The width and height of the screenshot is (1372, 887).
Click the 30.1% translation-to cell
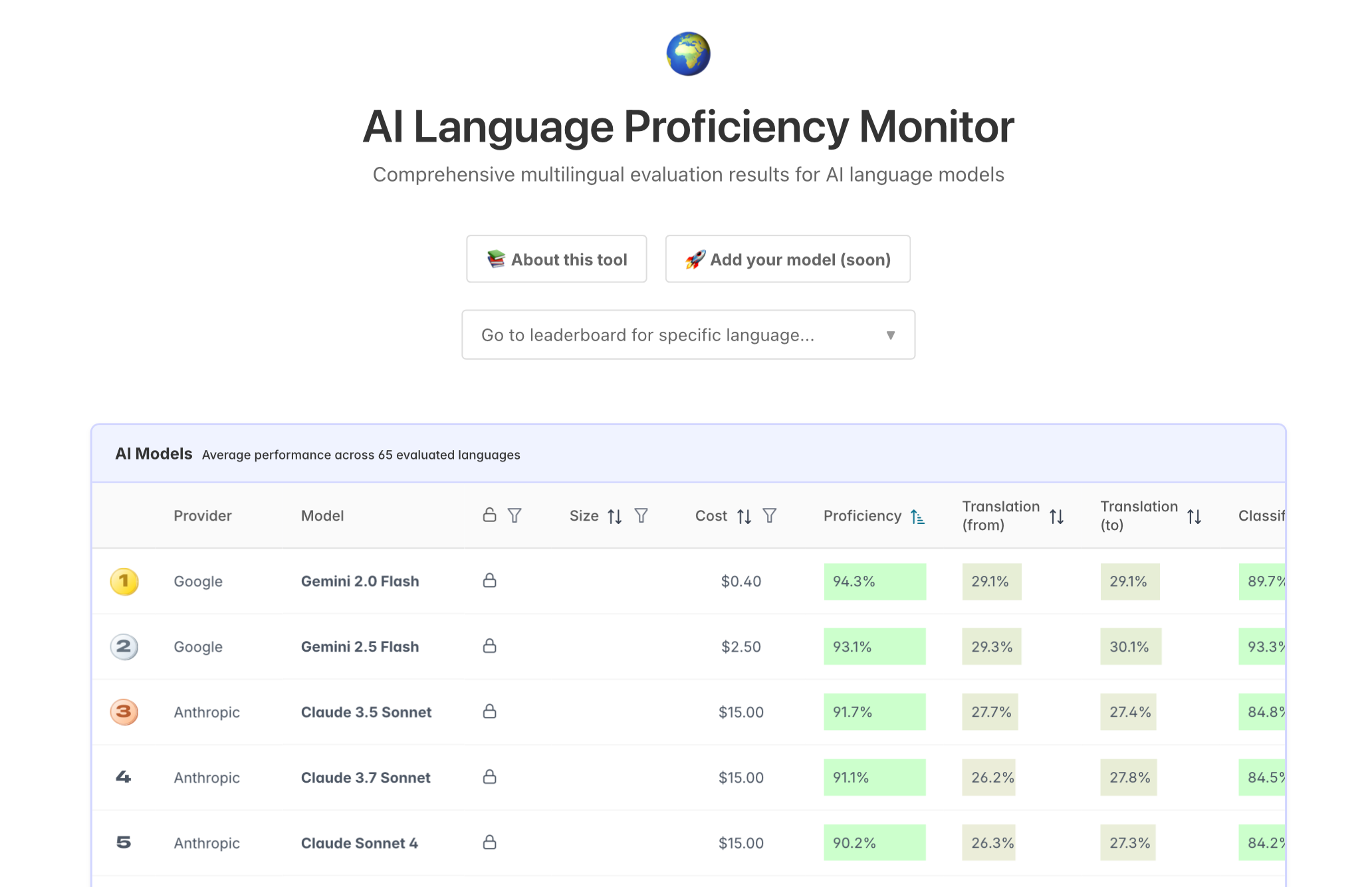pos(1131,646)
